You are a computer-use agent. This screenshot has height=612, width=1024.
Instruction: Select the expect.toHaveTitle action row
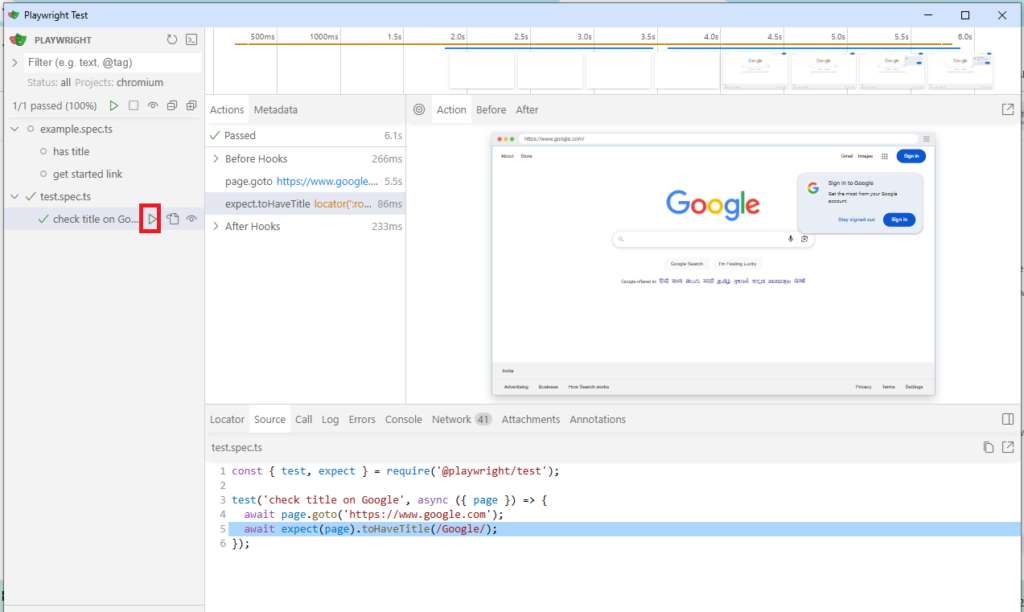pos(306,204)
